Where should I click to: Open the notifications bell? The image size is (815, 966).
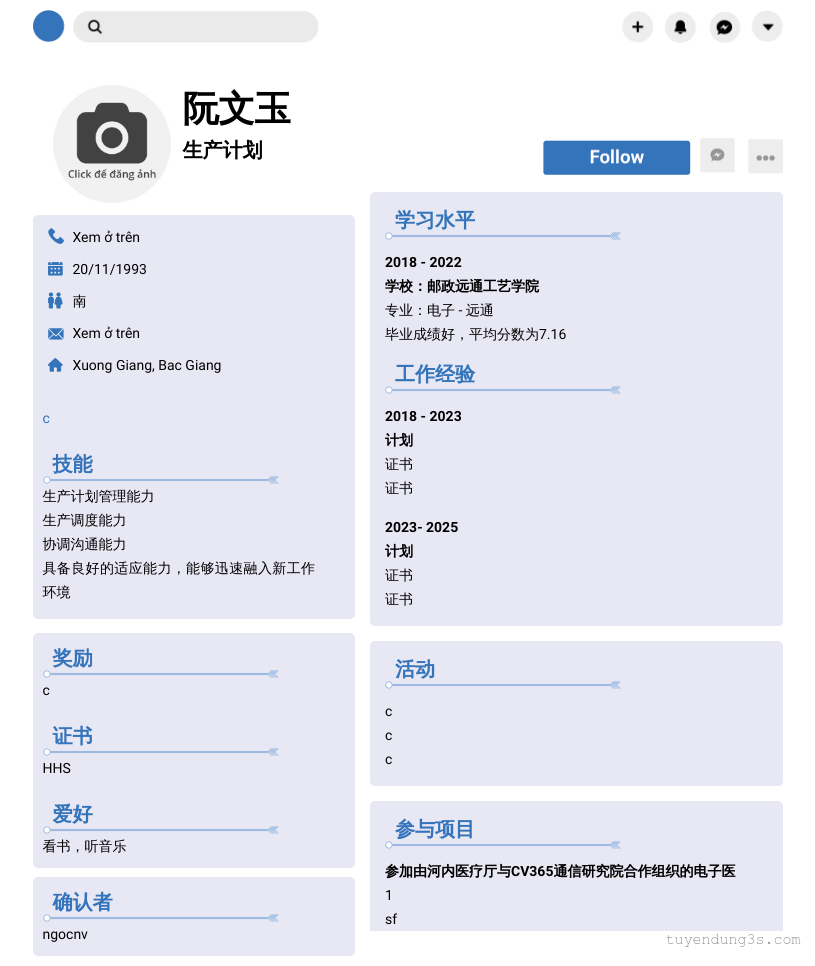(x=680, y=26)
